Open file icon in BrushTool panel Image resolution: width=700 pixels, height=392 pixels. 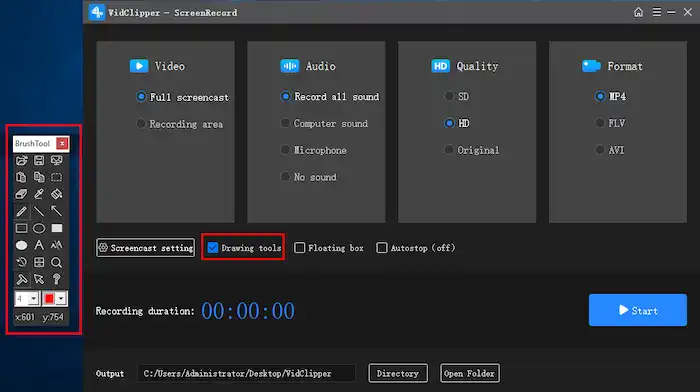click(x=21, y=160)
